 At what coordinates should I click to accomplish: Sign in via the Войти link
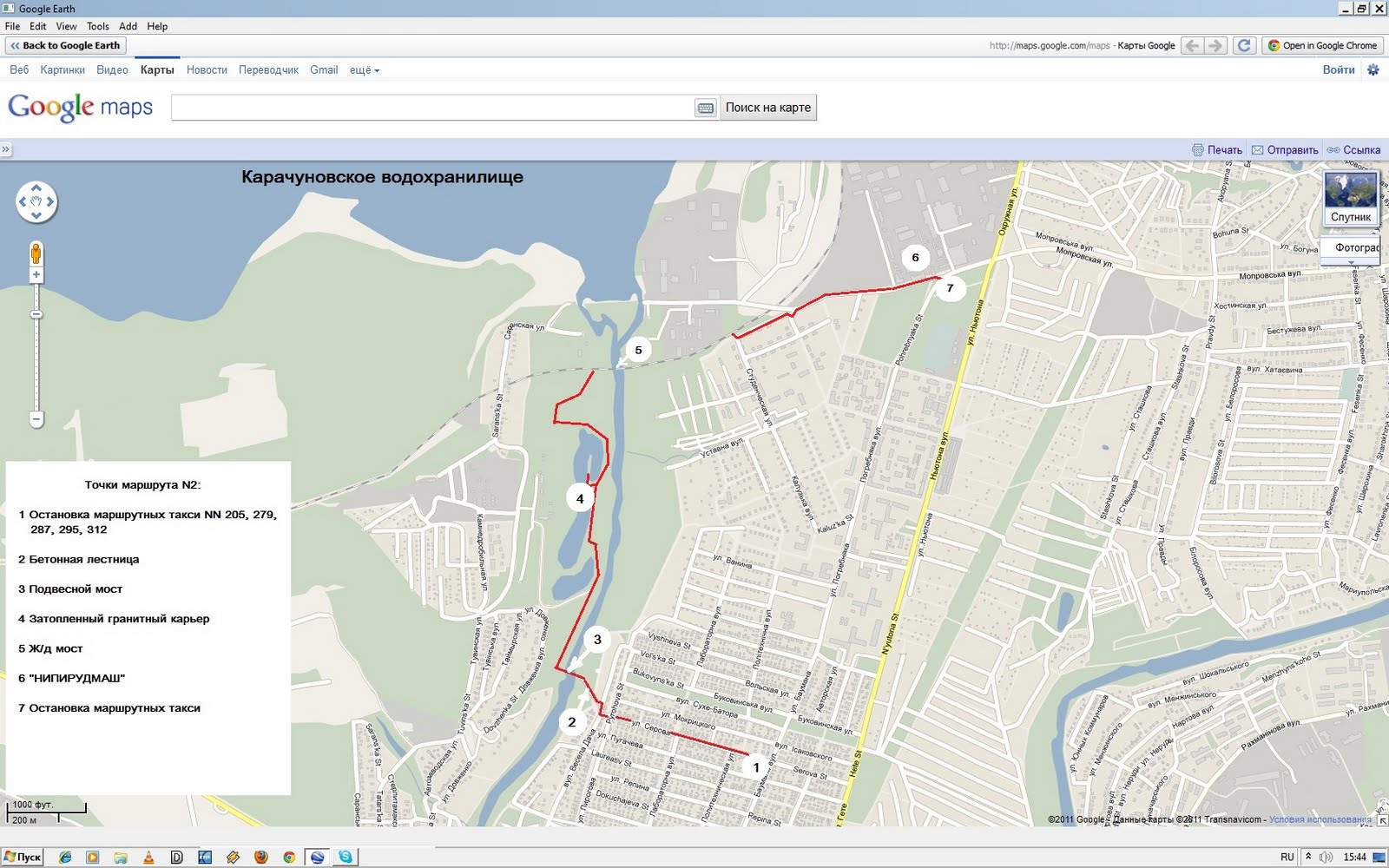[1339, 69]
